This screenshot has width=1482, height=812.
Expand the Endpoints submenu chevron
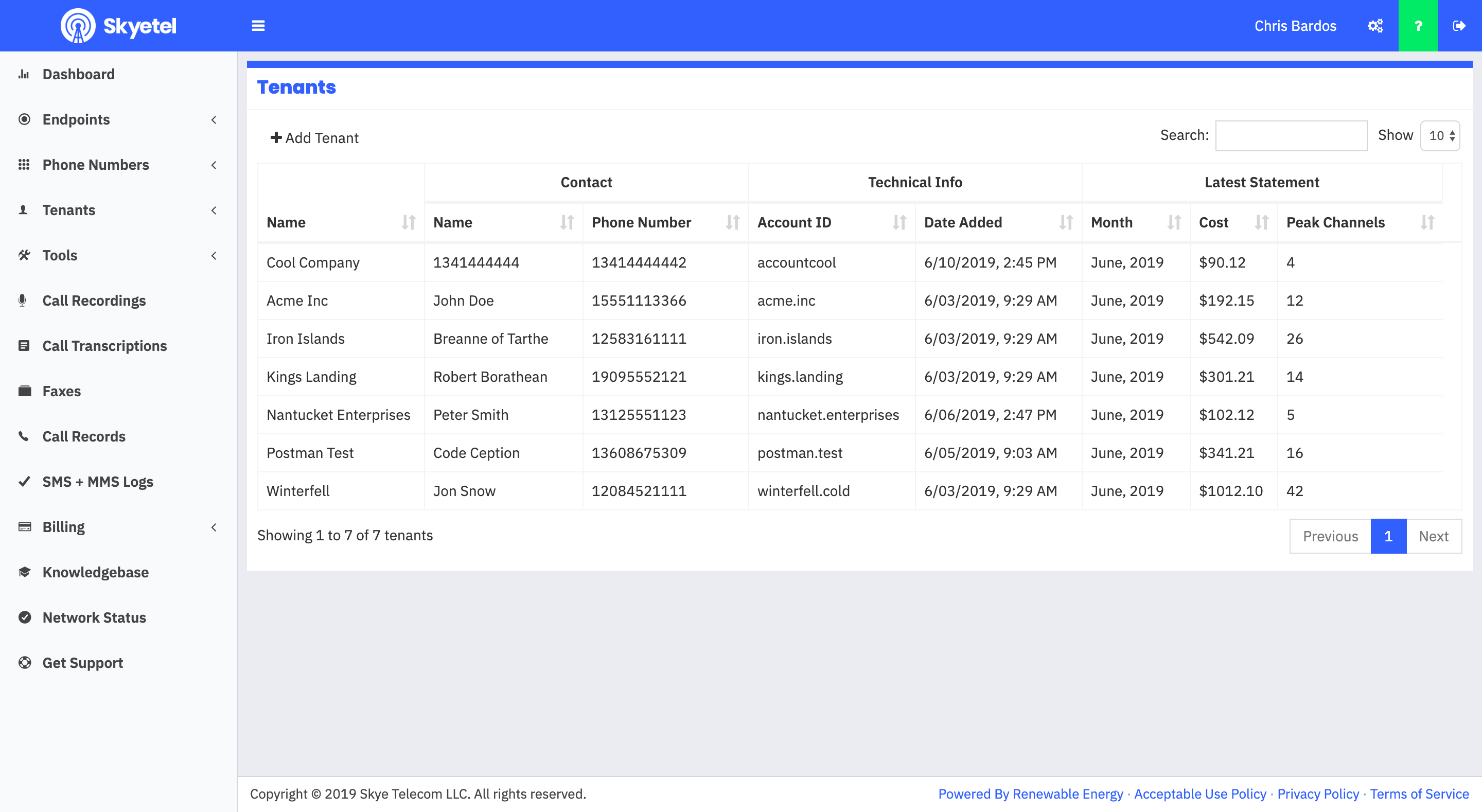(x=214, y=120)
